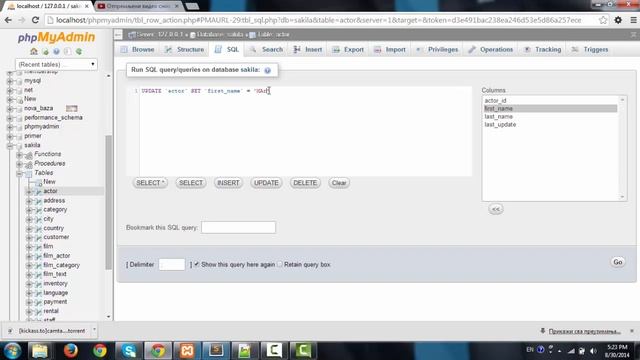Click the Insert tab icon
Viewport: 640px width, 360px height.
[297, 49]
